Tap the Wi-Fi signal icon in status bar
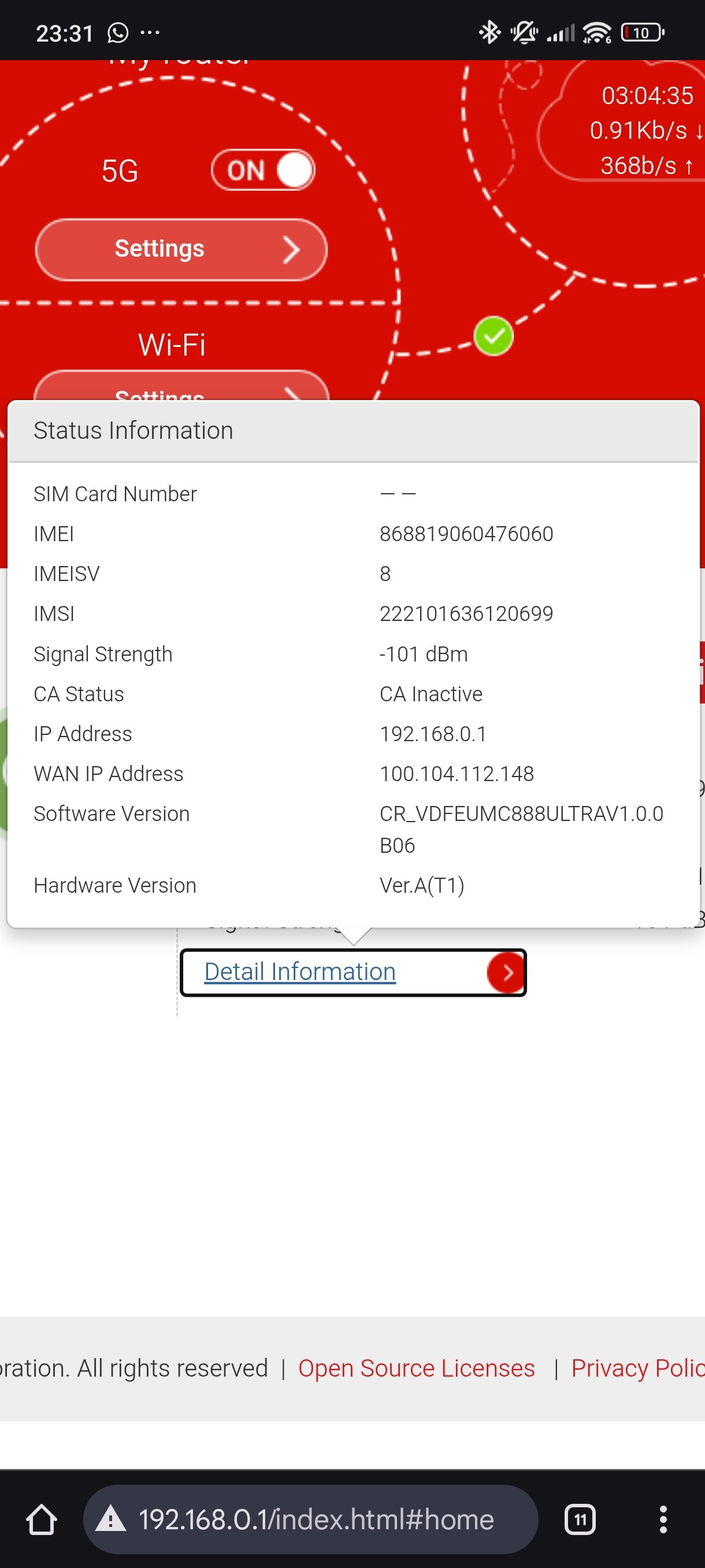 click(597, 32)
